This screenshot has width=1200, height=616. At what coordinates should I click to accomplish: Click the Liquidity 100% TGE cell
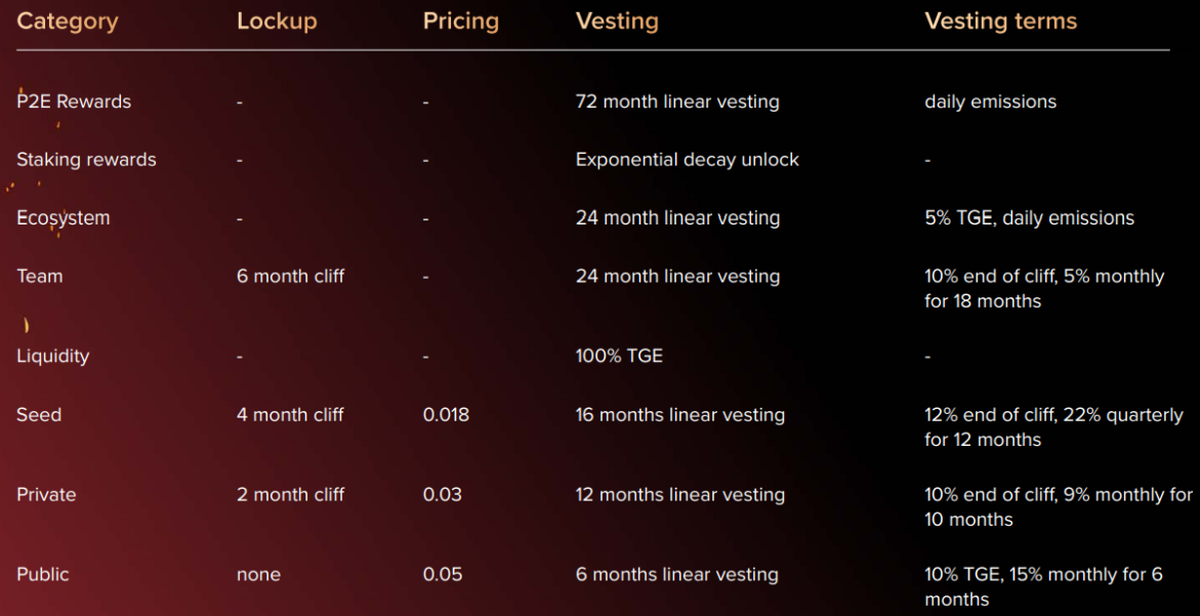coord(619,356)
